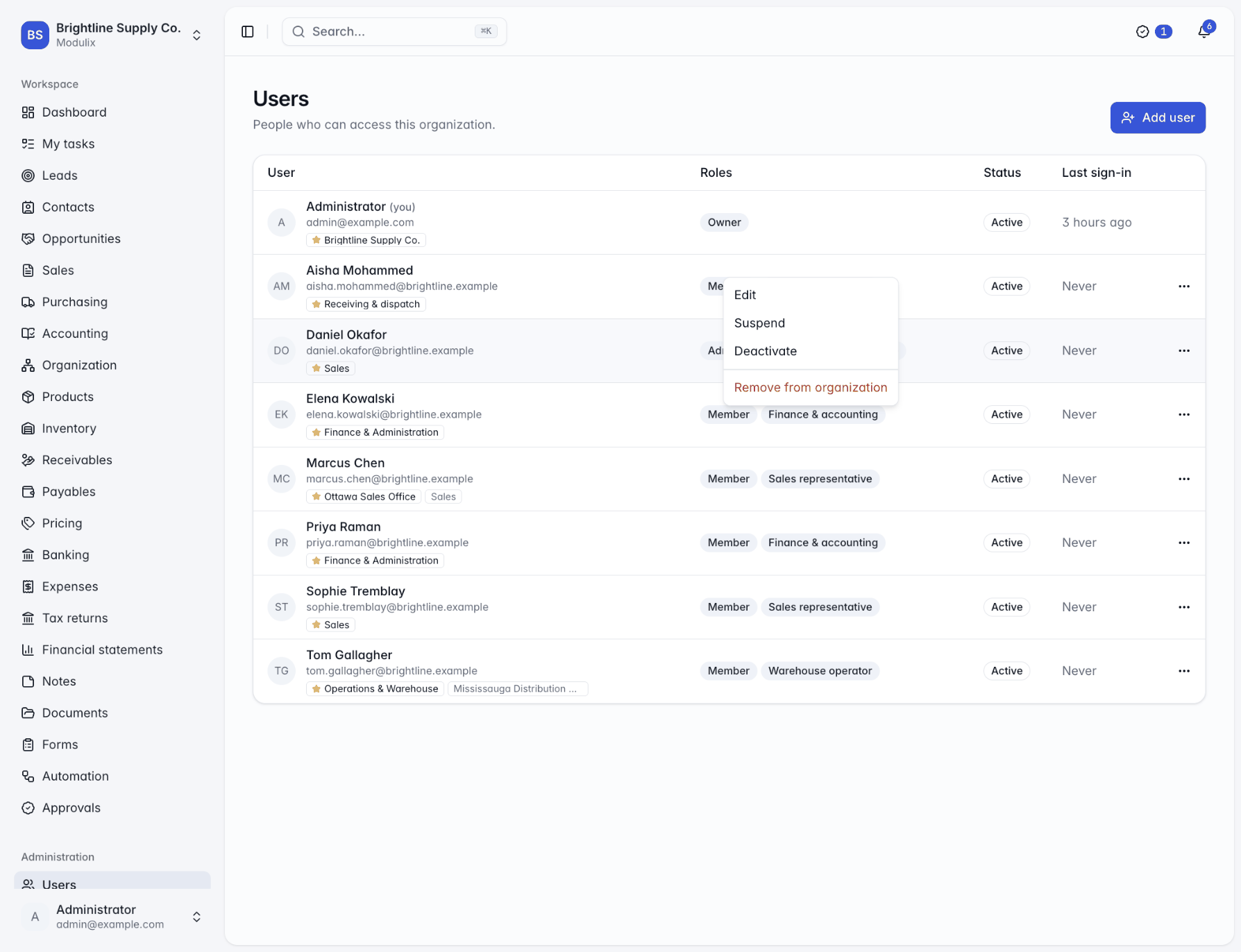This screenshot has height=952, width=1241.
Task: Select the Contacts icon
Action: click(x=28, y=207)
